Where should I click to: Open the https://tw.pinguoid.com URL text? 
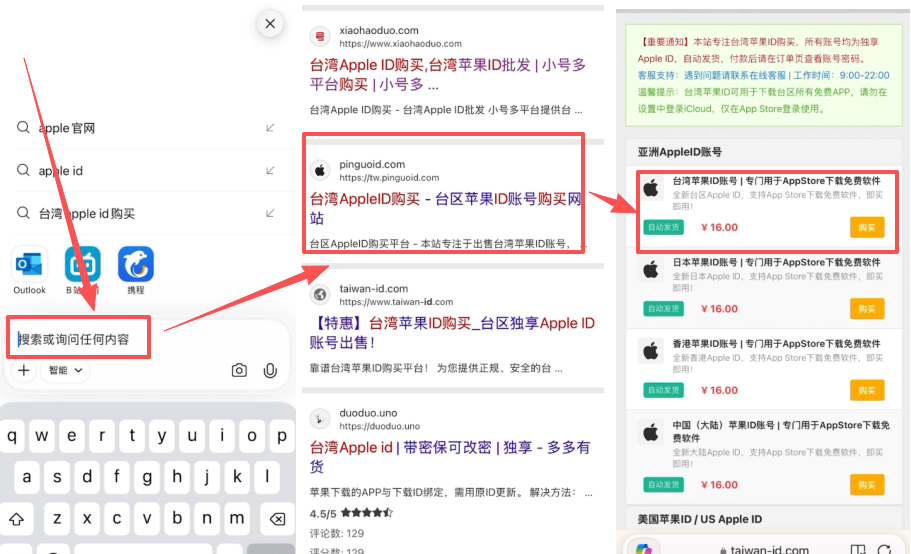(389, 178)
